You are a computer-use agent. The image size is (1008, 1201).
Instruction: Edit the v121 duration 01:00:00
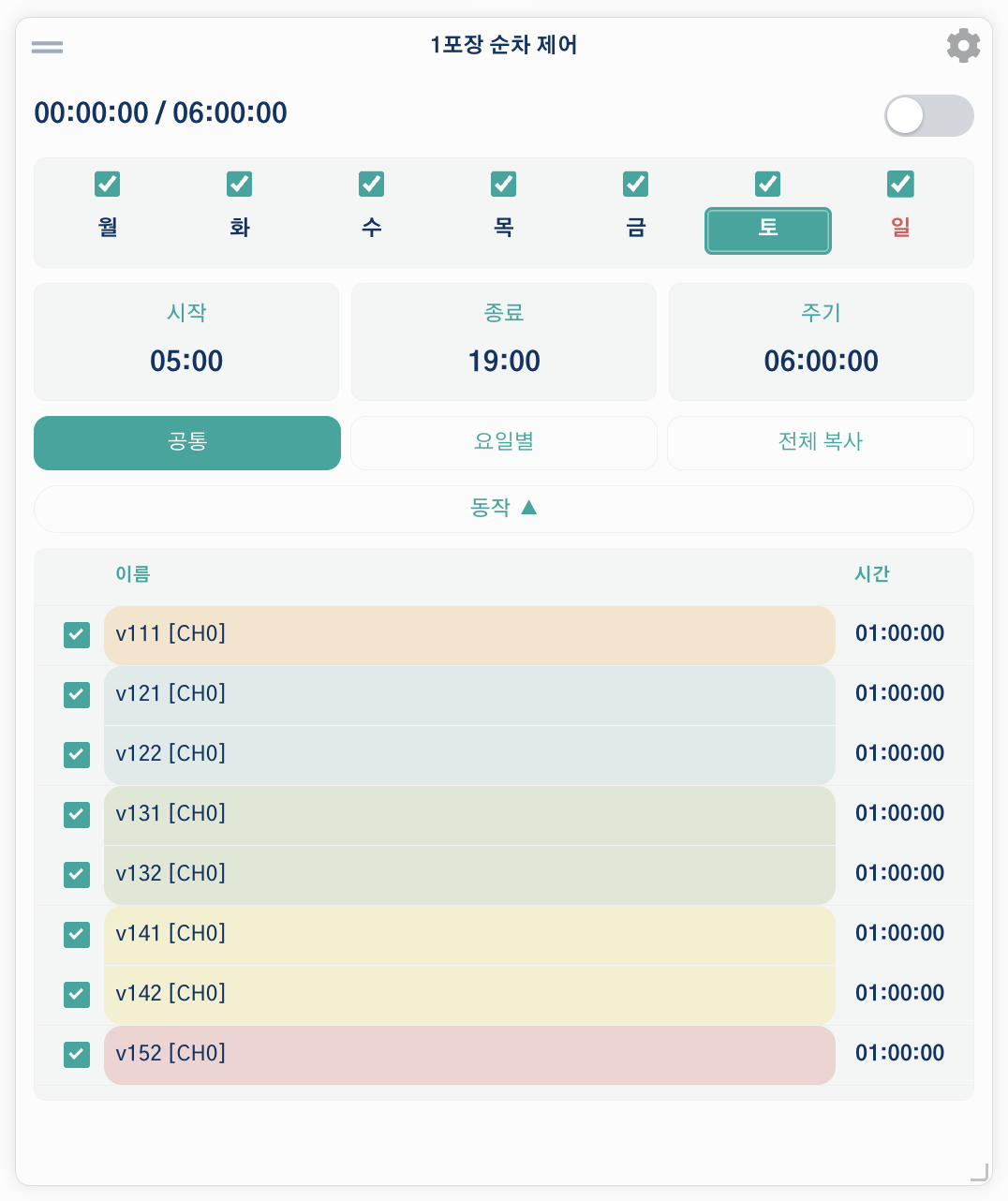point(899,693)
